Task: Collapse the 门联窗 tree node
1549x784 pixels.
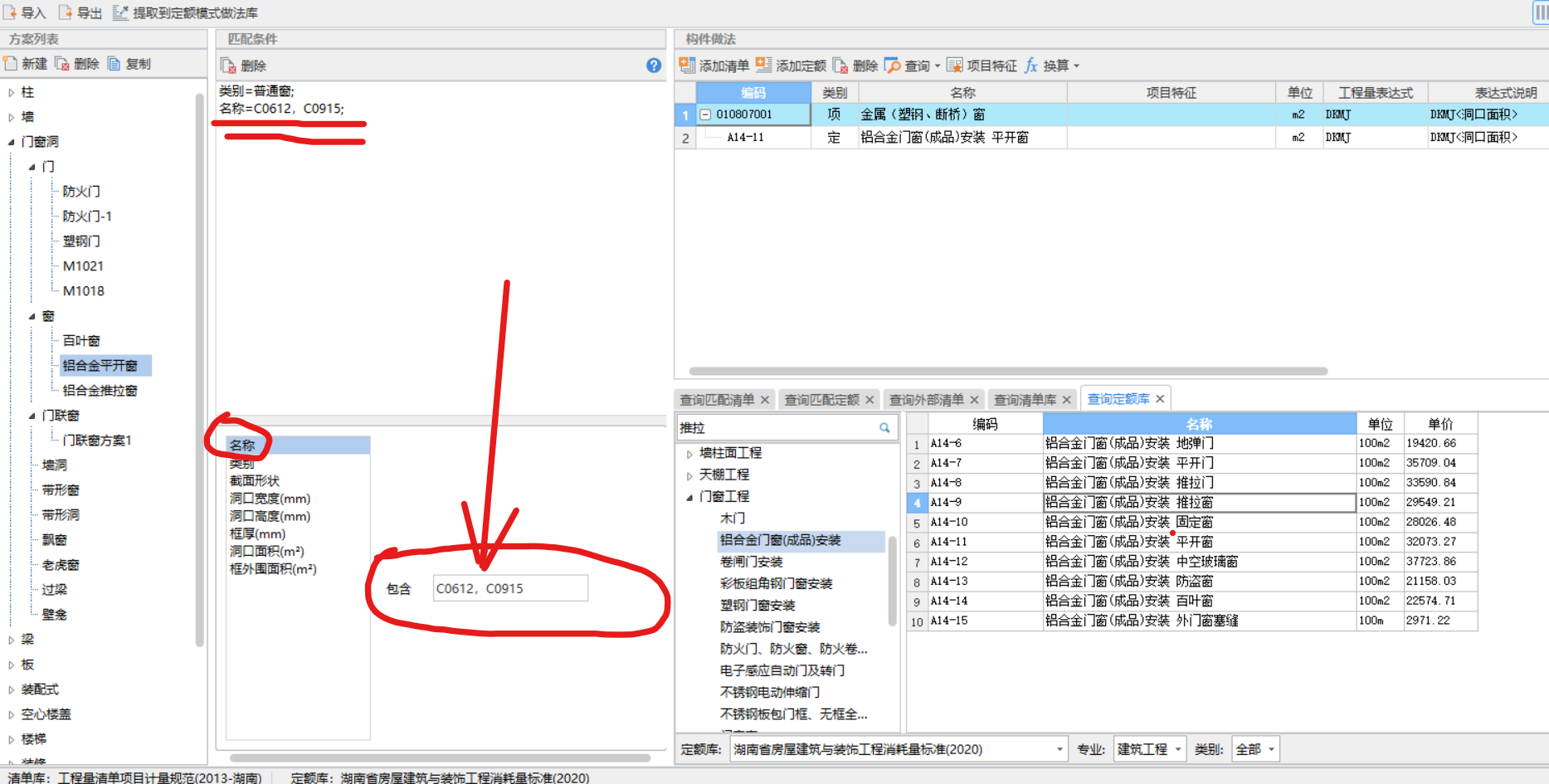Action: pos(32,416)
